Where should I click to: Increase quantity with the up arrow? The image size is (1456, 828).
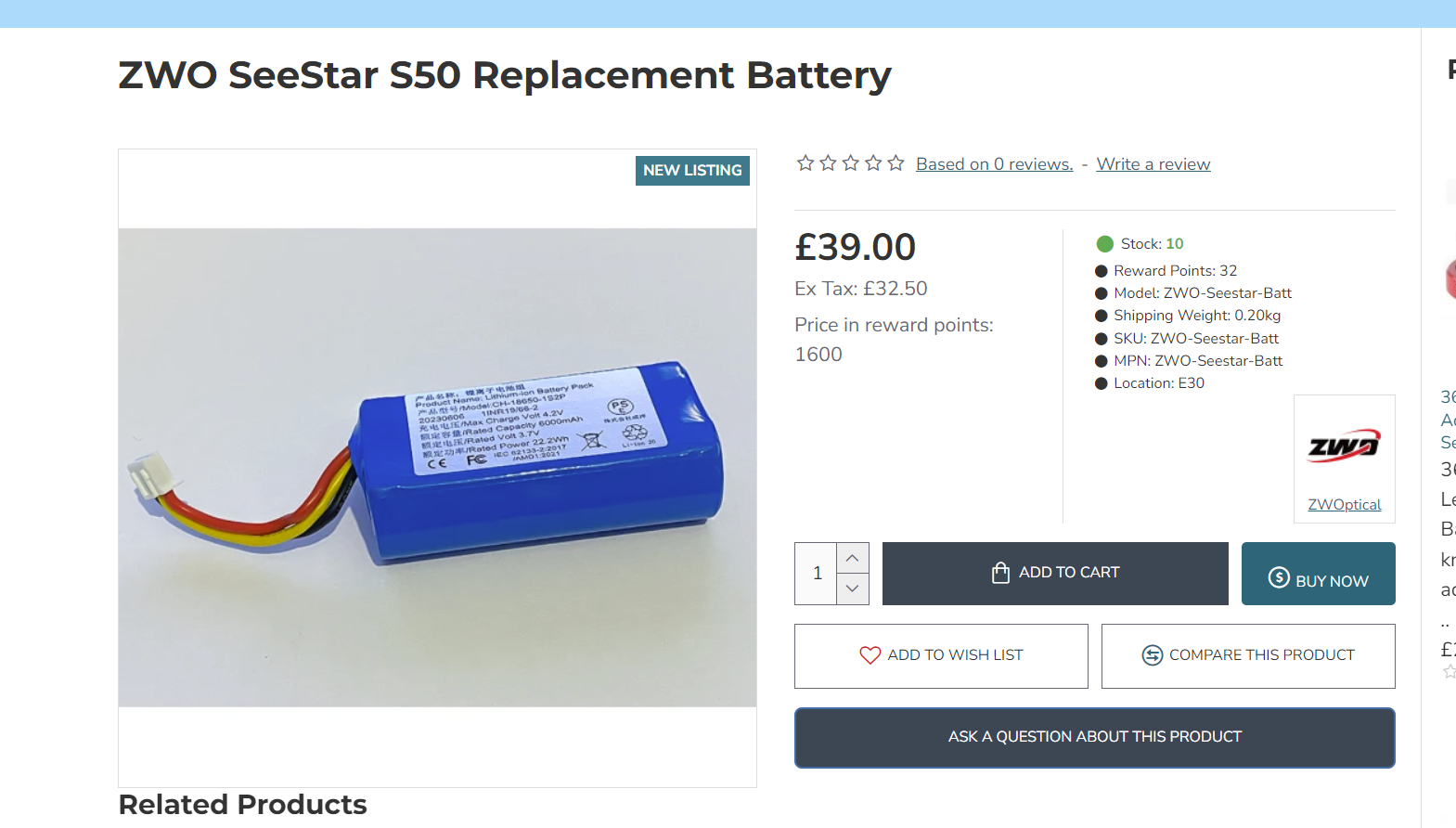click(853, 558)
